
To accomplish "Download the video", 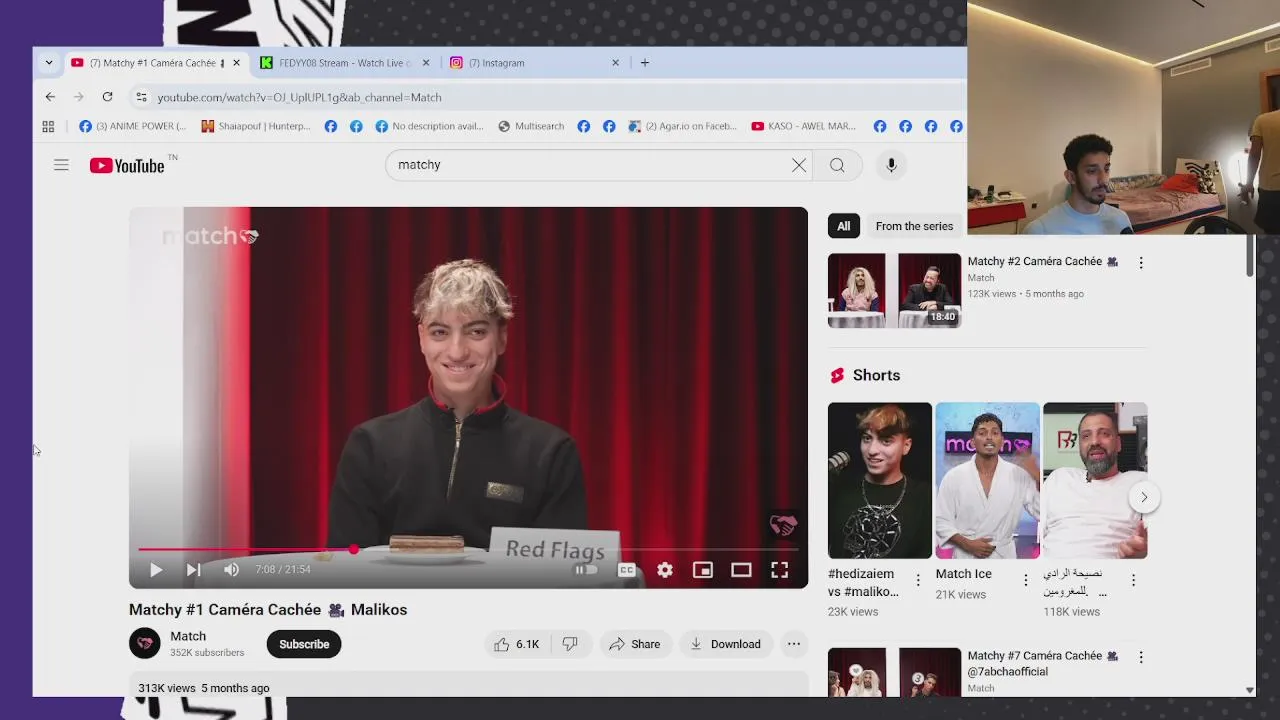I will click(725, 644).
